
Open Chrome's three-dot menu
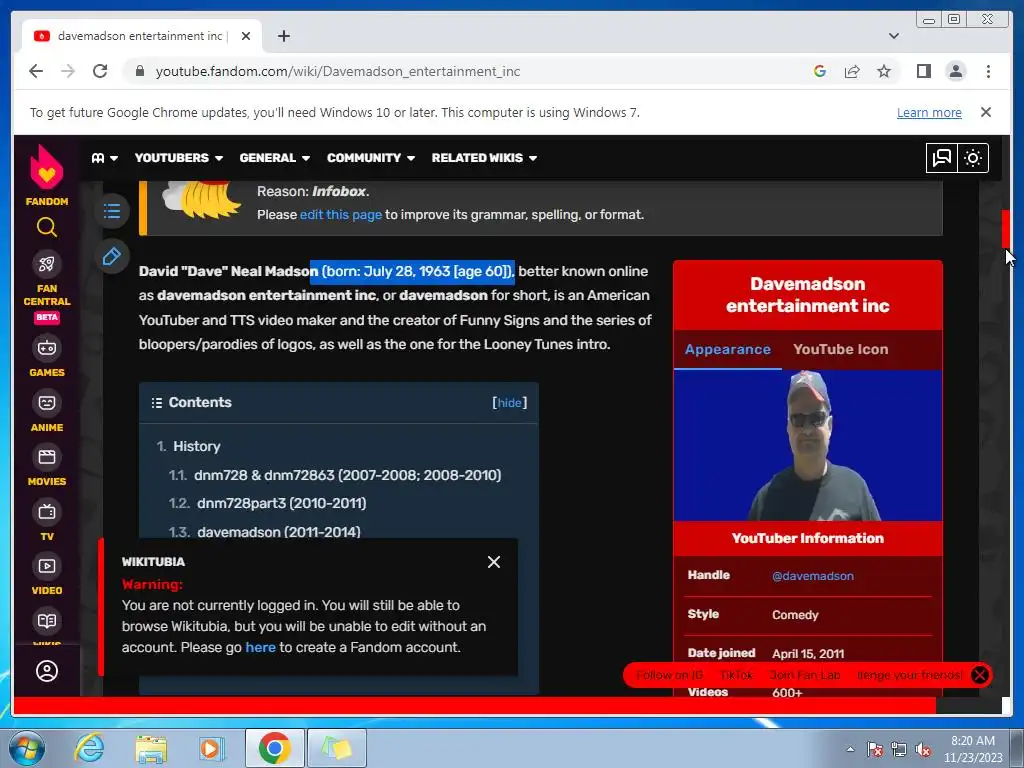click(x=988, y=71)
